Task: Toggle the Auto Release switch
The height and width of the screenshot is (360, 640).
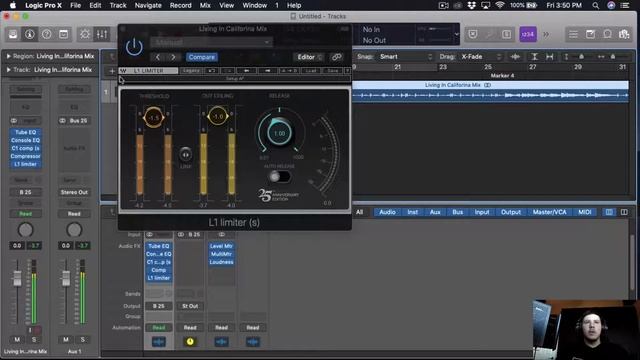Action: [280, 177]
